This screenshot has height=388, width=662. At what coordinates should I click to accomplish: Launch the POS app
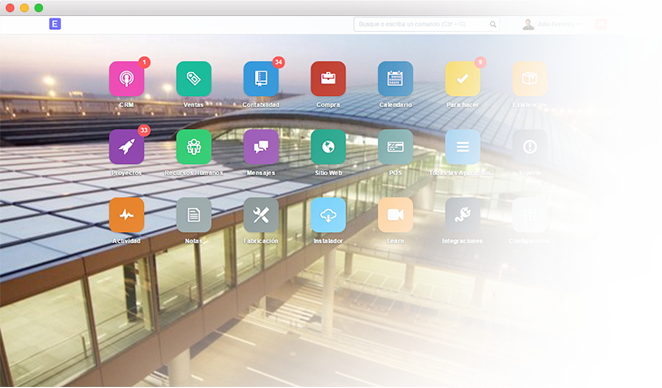[x=395, y=147]
